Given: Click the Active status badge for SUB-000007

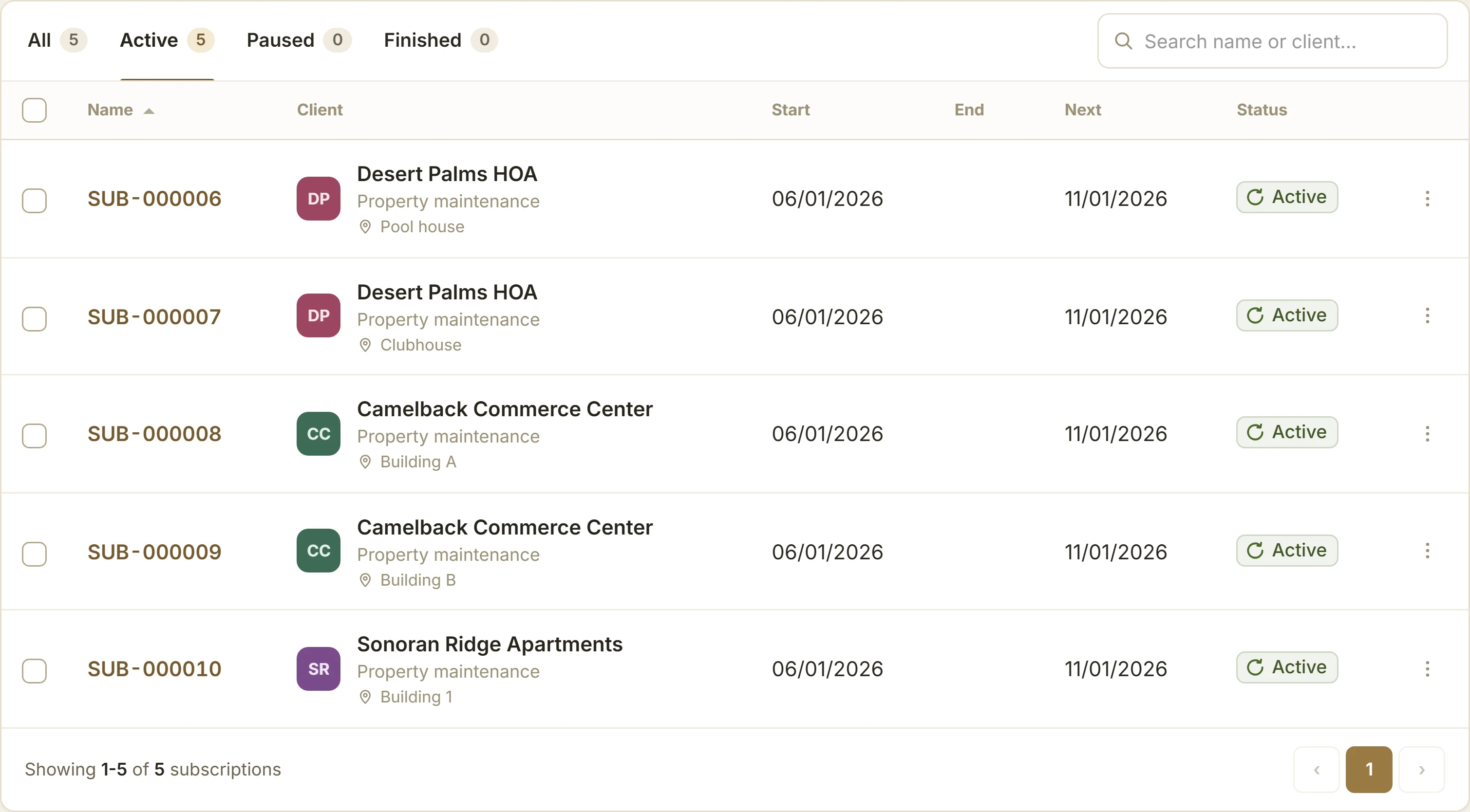Looking at the screenshot, I should 1287,315.
